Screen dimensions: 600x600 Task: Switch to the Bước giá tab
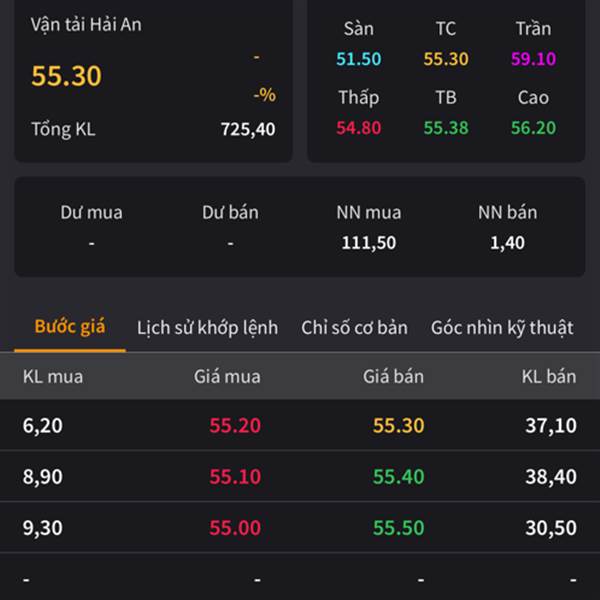click(69, 327)
